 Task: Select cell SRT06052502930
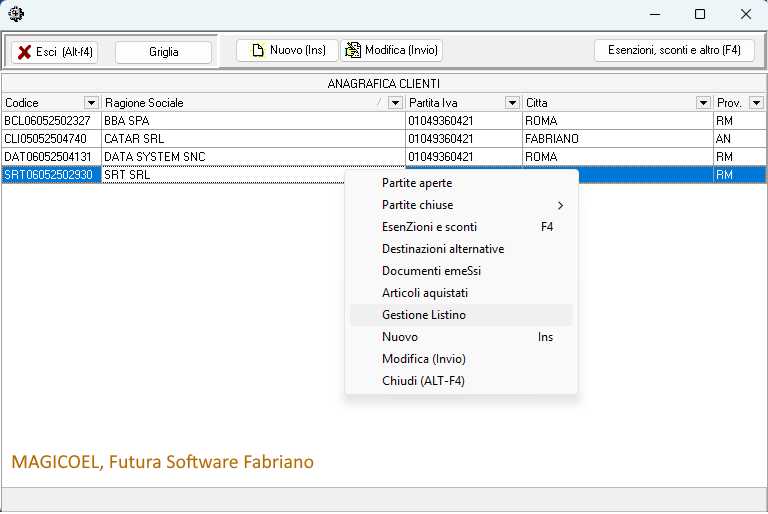click(x=51, y=175)
